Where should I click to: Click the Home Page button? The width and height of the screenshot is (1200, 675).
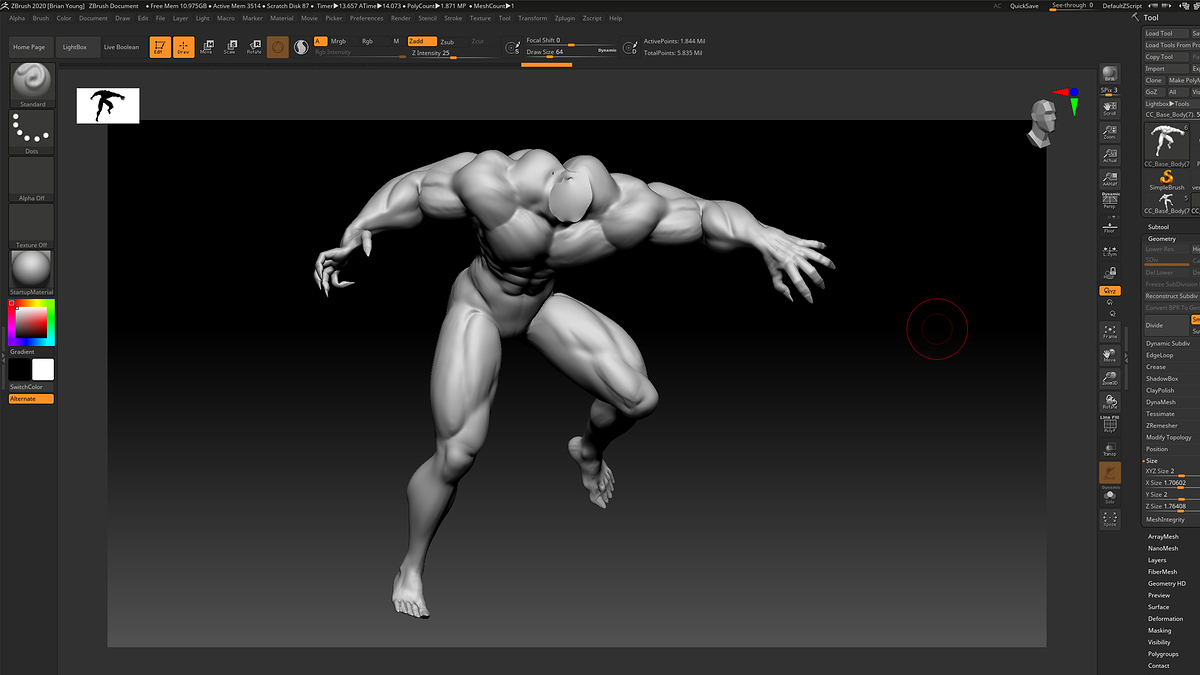point(29,47)
